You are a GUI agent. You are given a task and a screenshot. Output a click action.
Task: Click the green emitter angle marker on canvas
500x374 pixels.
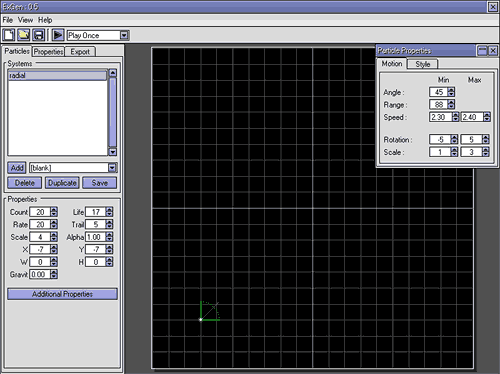pos(210,311)
